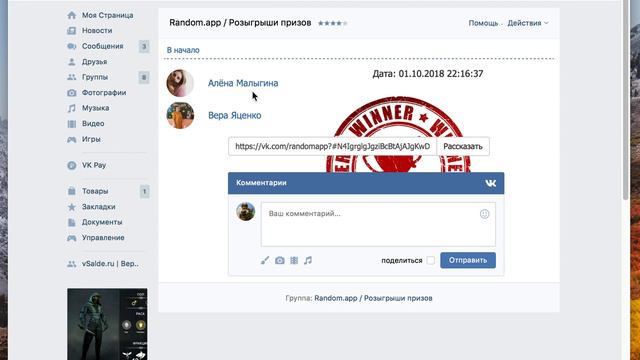This screenshot has width=640, height=360.
Task: Click the Сообщения unread counter badge
Action: [x=144, y=47]
